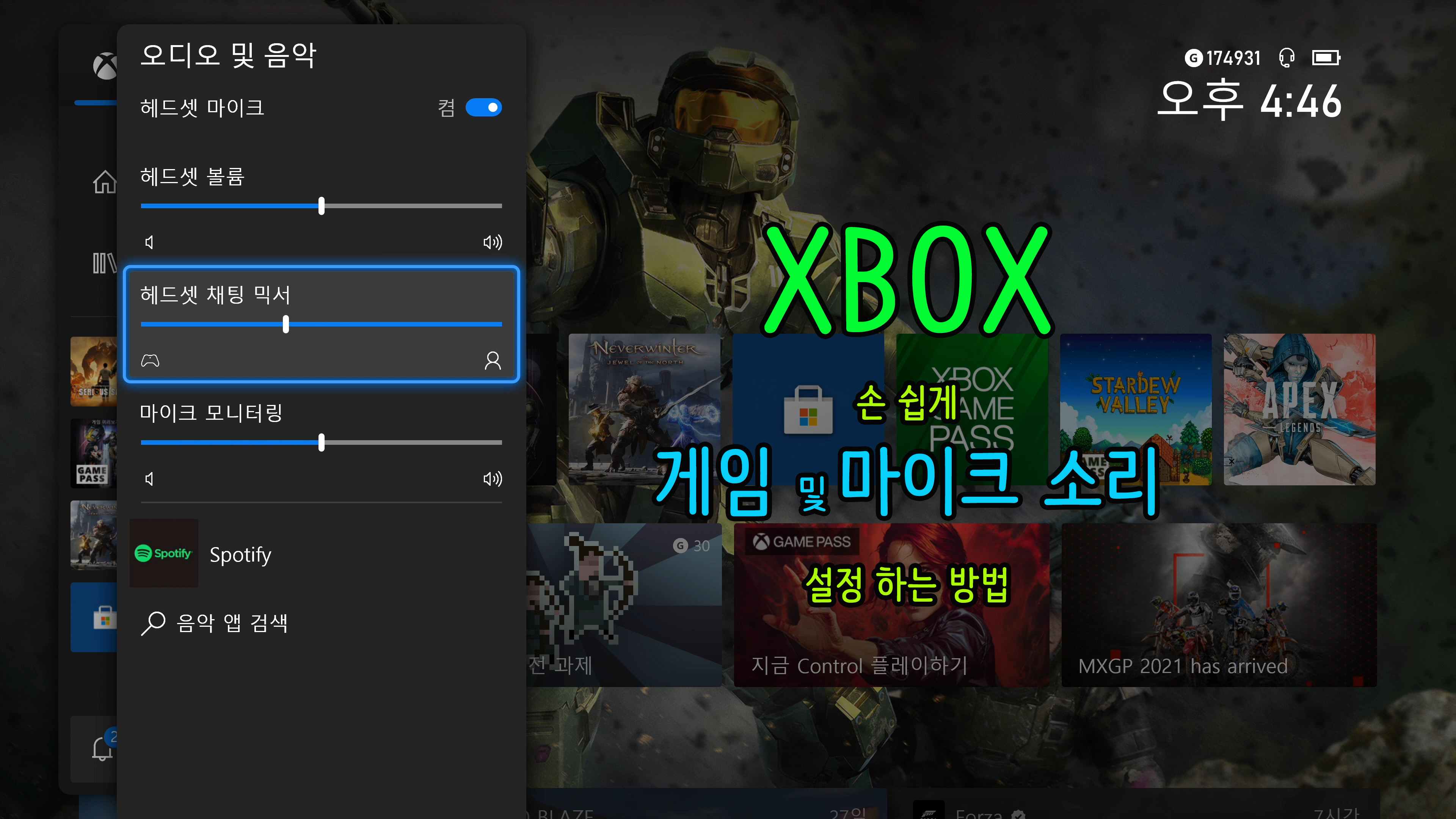Image resolution: width=1456 pixels, height=819 pixels.
Task: Click the person icon in chat mixer
Action: coord(492,360)
